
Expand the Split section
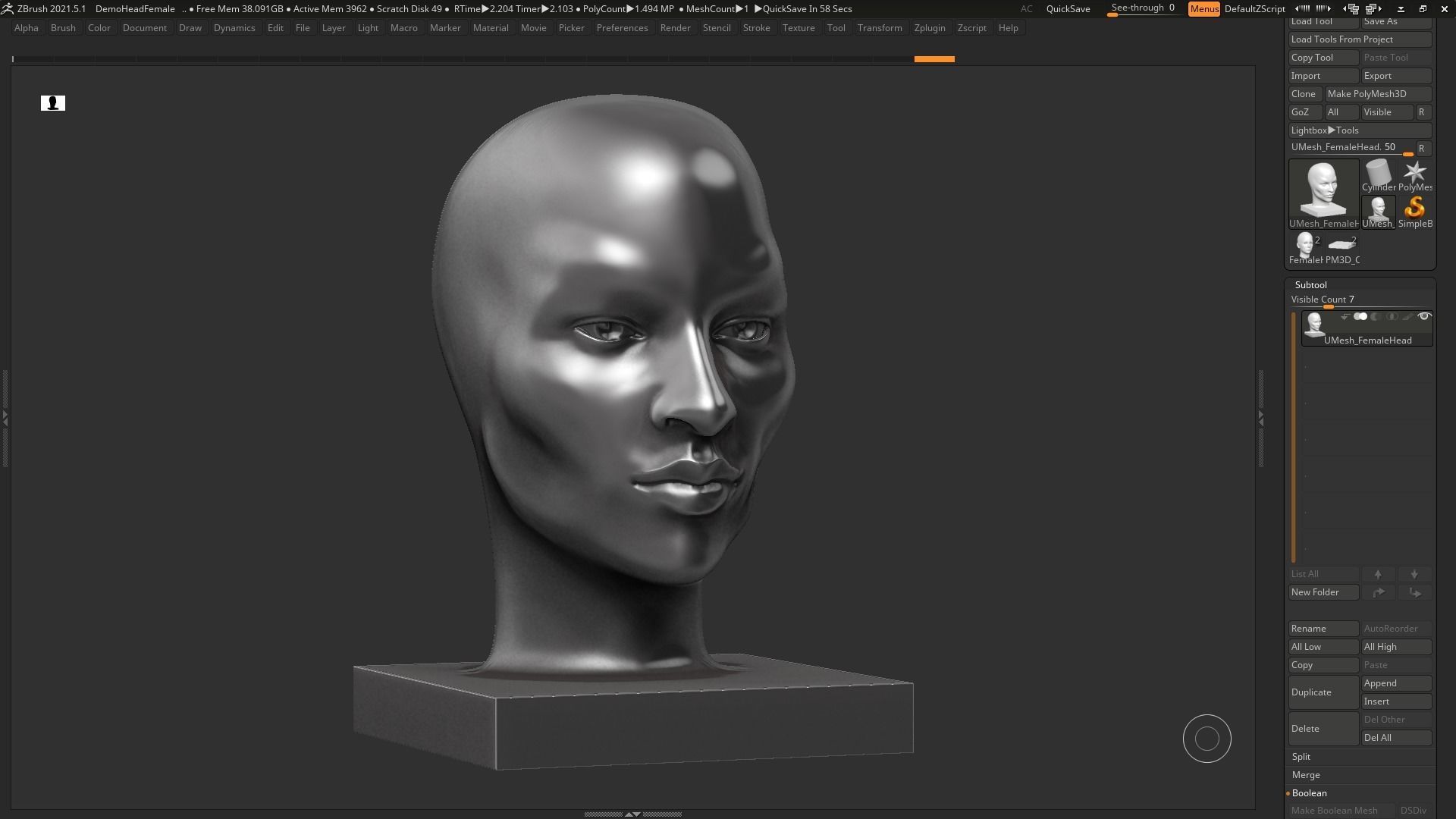pos(1301,757)
